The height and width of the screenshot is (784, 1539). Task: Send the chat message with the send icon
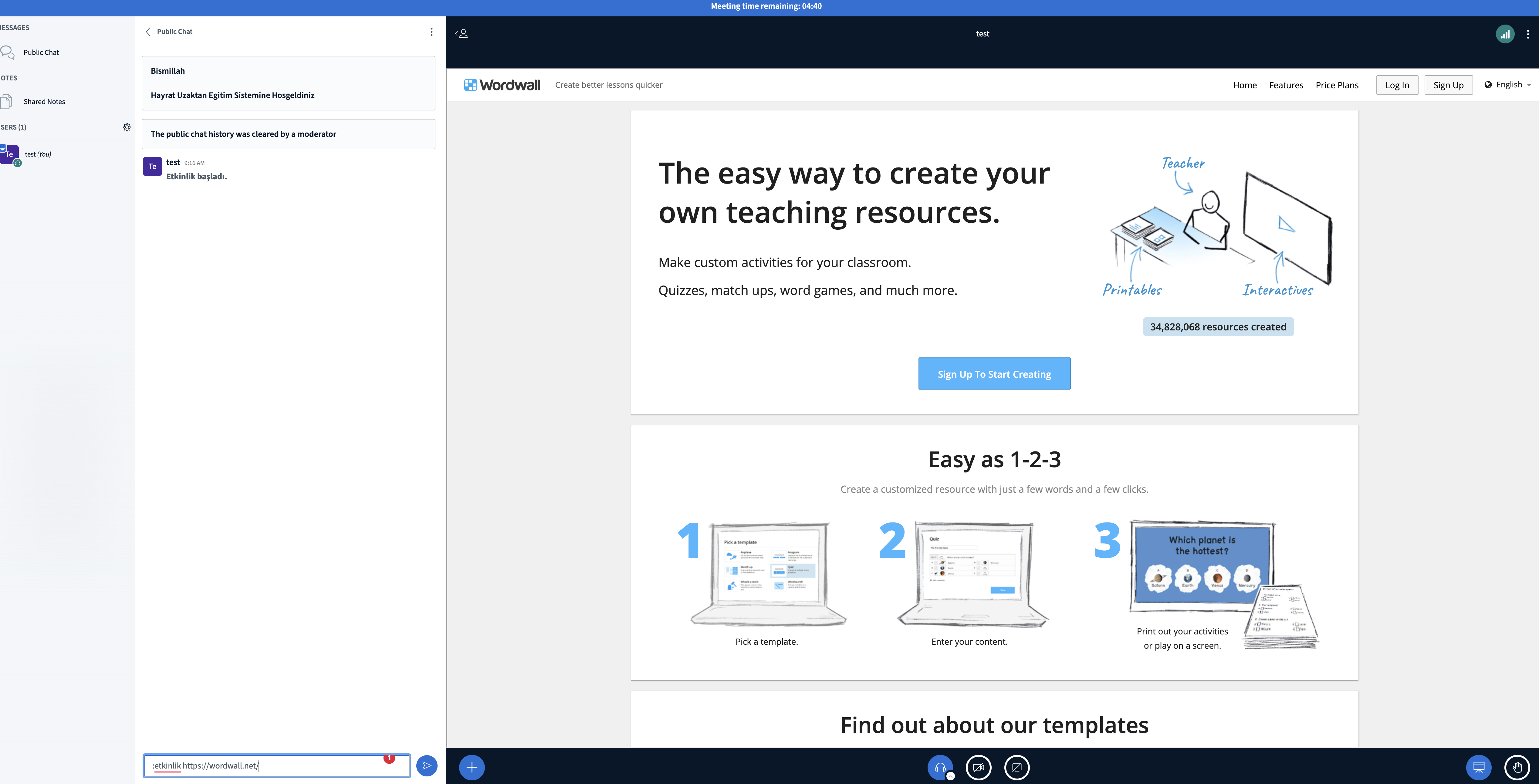pyautogui.click(x=427, y=765)
